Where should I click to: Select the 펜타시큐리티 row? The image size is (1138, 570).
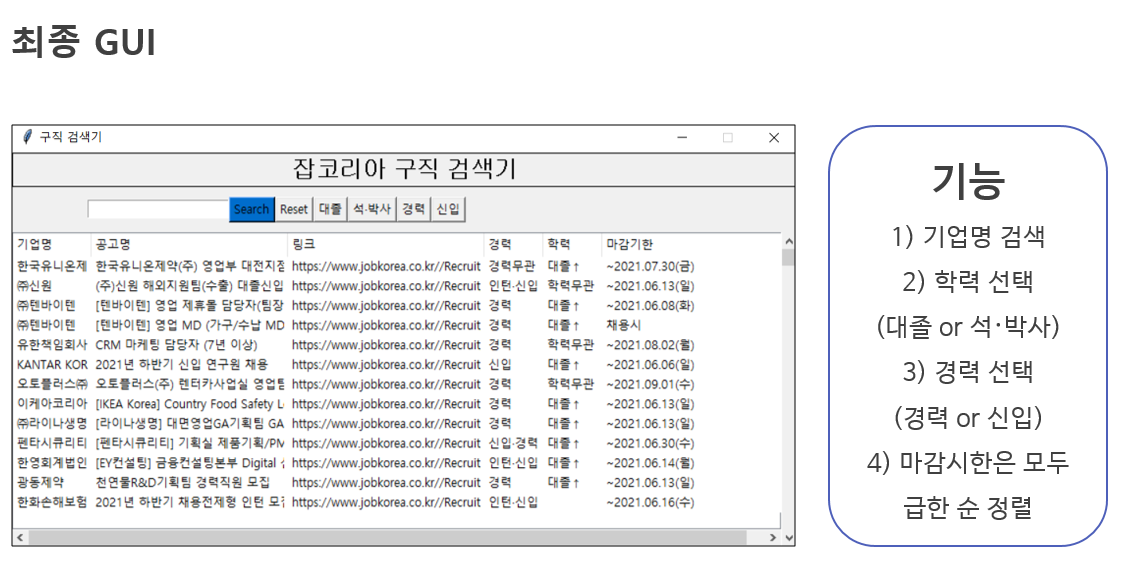click(396, 443)
